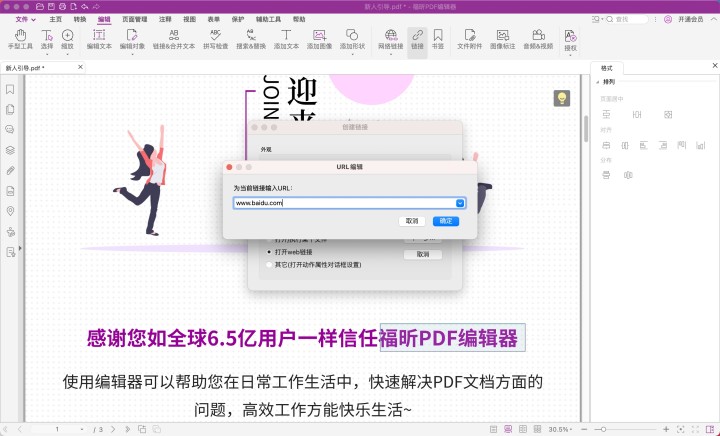The height and width of the screenshot is (436, 720).
Task: Click 取消 in the URL 编辑 dialog
Action: pos(411,221)
